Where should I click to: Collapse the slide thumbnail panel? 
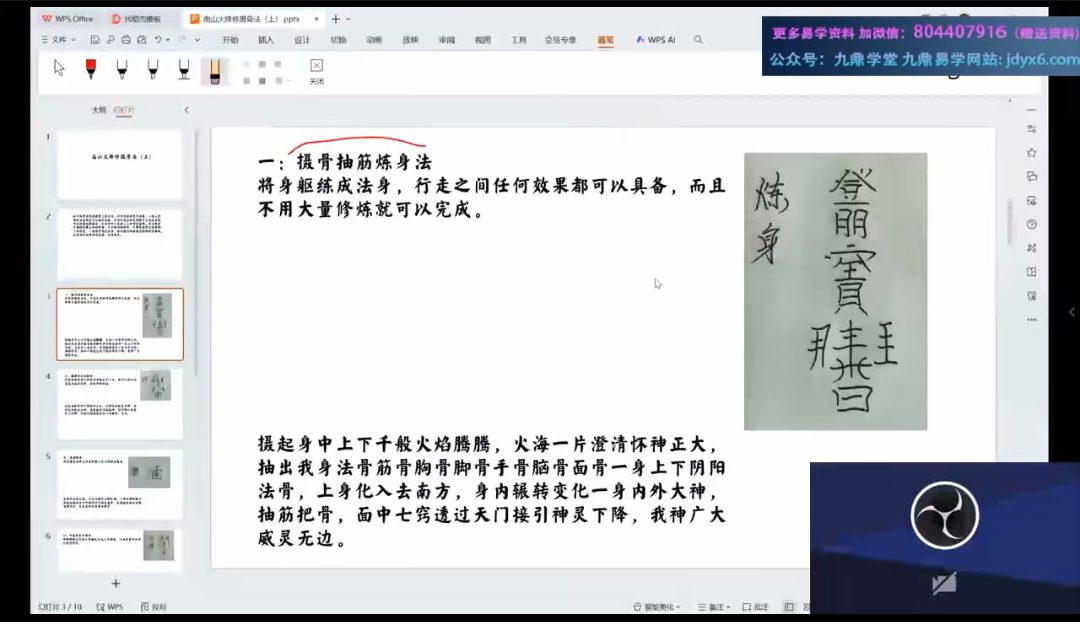pos(186,110)
